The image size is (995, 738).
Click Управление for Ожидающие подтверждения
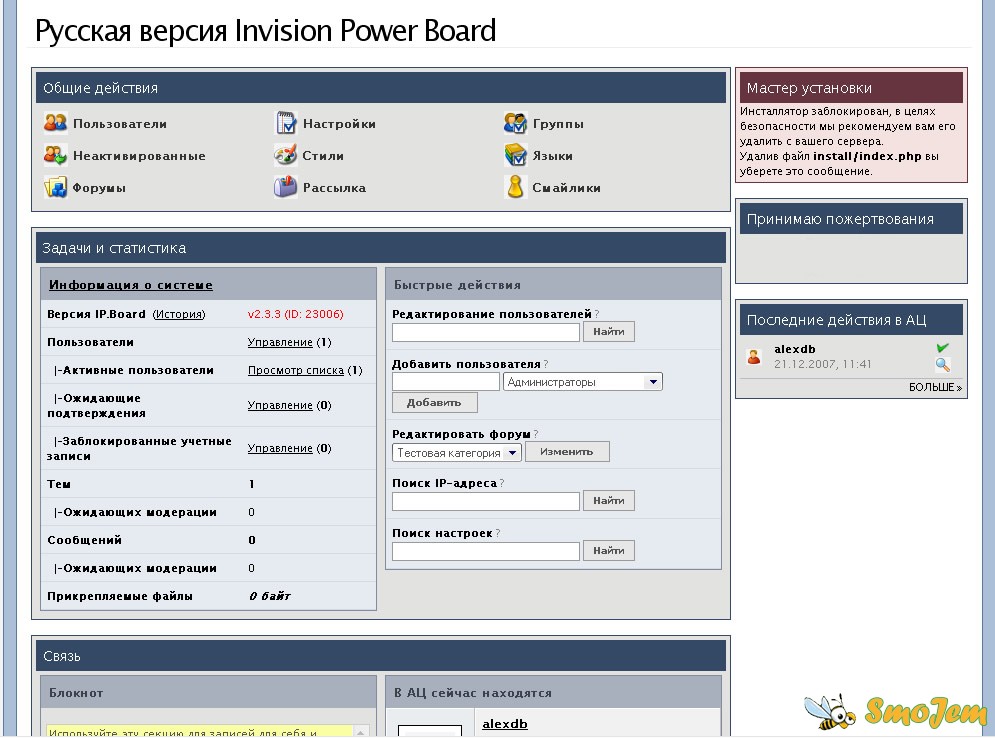(280, 405)
